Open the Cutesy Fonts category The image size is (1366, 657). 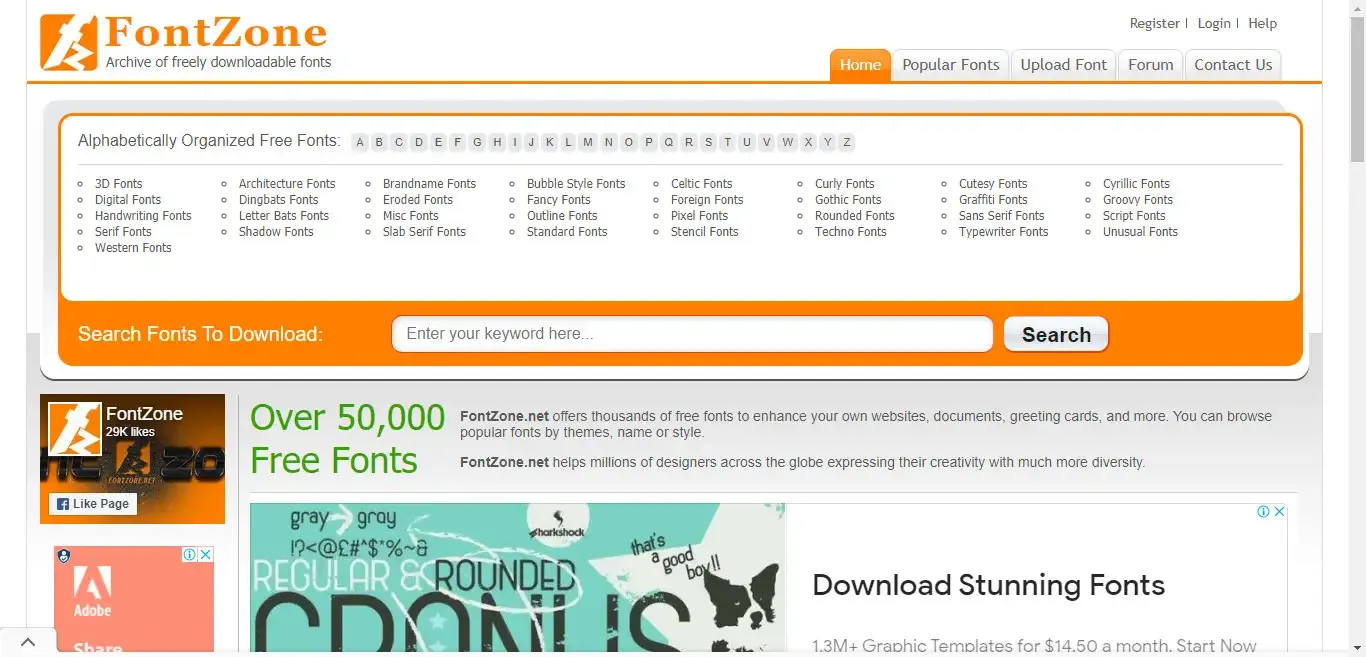click(x=993, y=184)
